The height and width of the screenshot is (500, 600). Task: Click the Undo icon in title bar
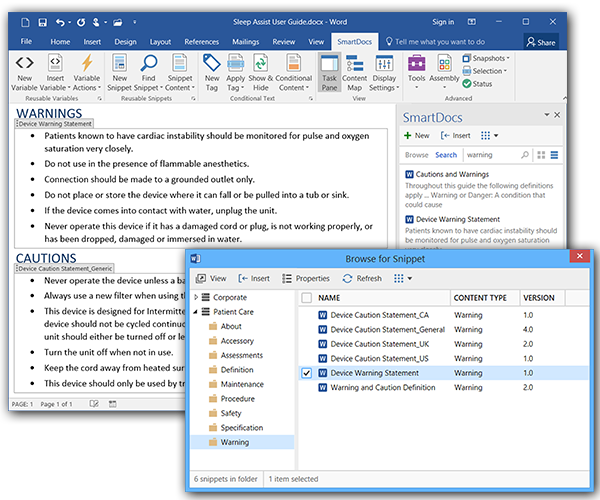pyautogui.click(x=60, y=22)
